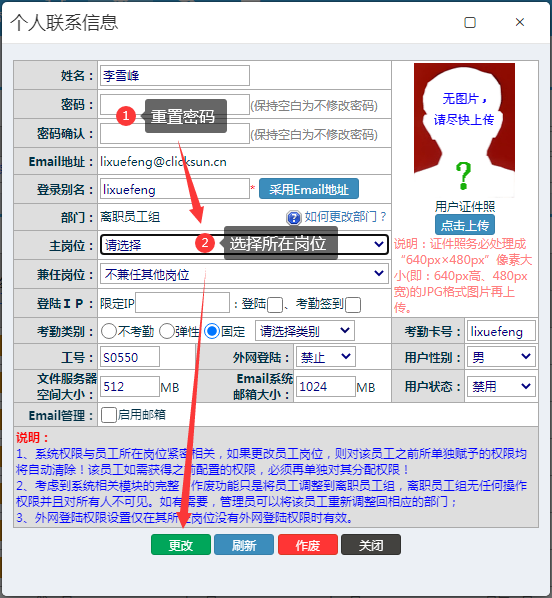Click 点击上传 to upload photo
This screenshot has height=598, width=552.
pyautogui.click(x=465, y=225)
